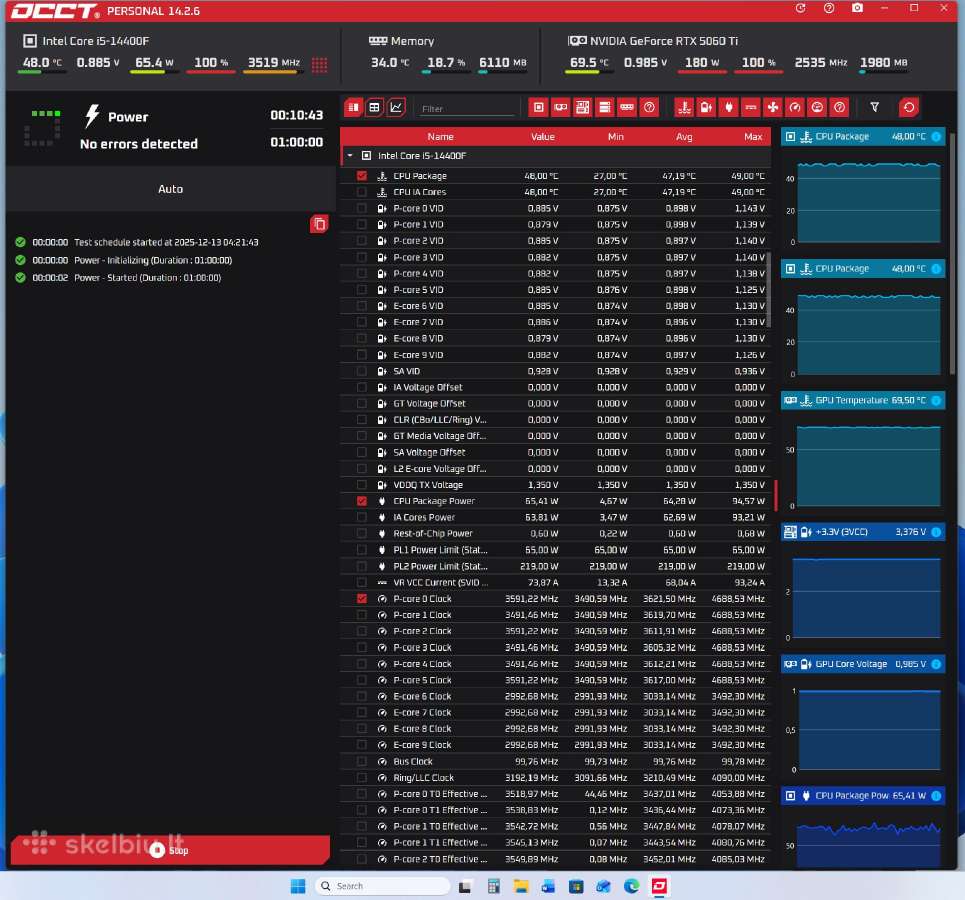965x900 pixels.
Task: Reset monitoring min/max values
Action: tap(909, 107)
